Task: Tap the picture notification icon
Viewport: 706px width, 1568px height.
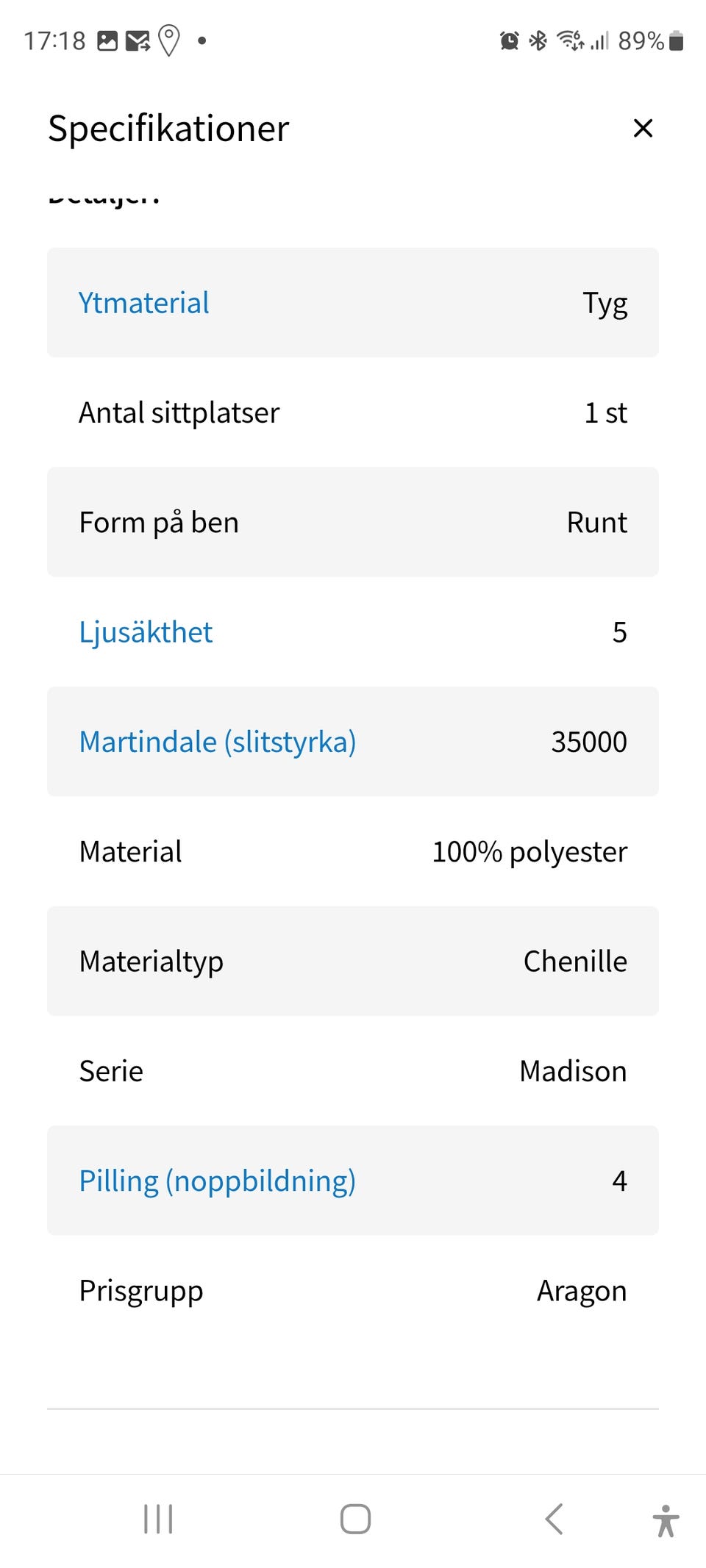Action: (107, 40)
